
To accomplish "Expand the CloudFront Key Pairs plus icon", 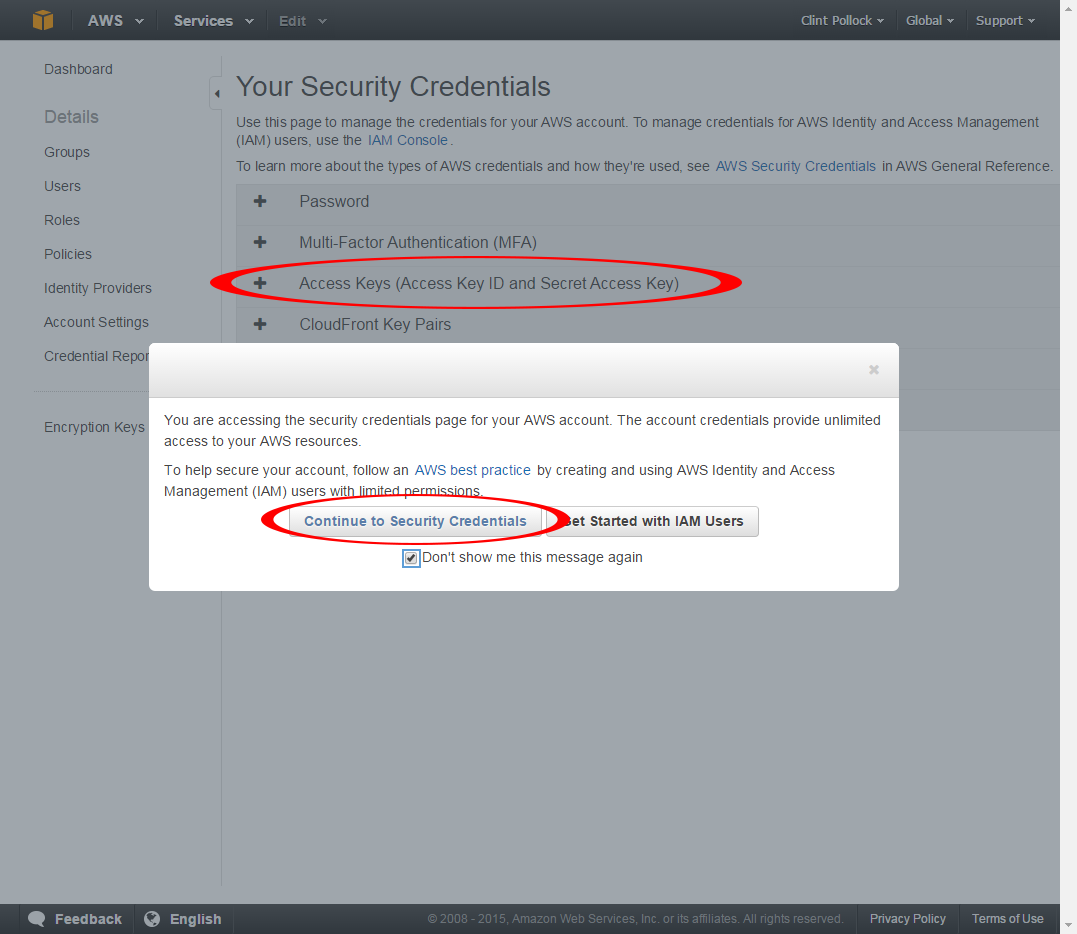I will [x=260, y=324].
